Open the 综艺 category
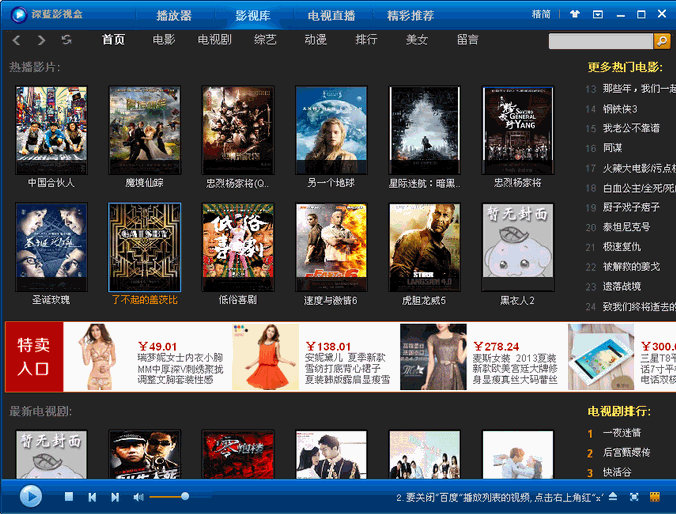 (x=265, y=40)
